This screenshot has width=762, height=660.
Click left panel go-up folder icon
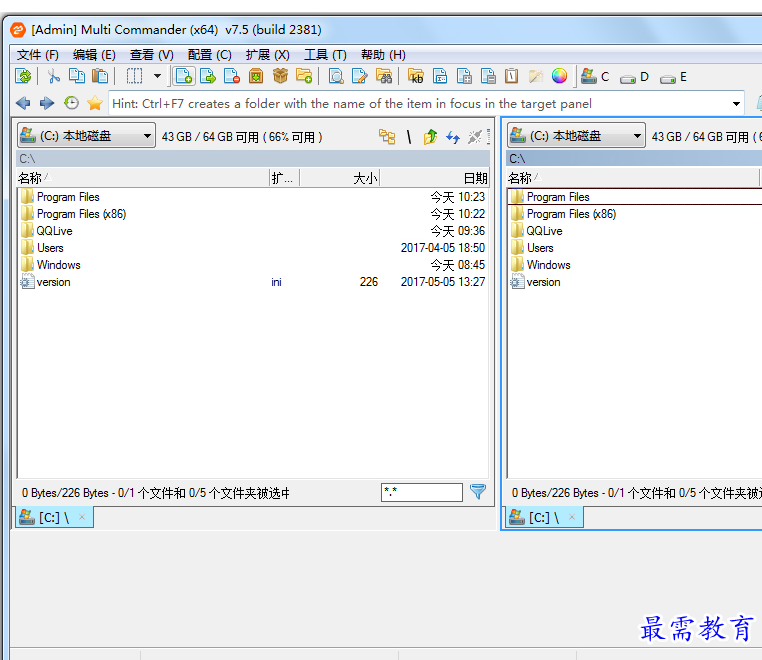430,137
